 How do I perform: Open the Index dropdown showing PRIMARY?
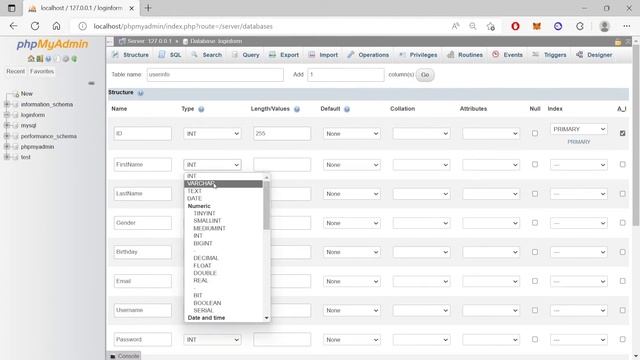pos(578,129)
